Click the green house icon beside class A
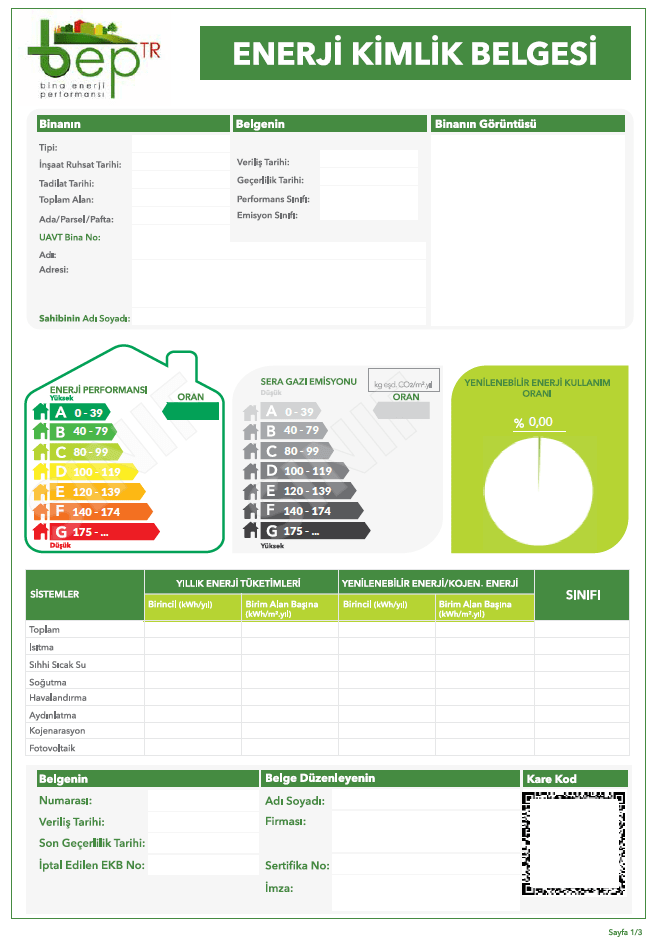Screen dimensions: 657x941 (x=40, y=412)
